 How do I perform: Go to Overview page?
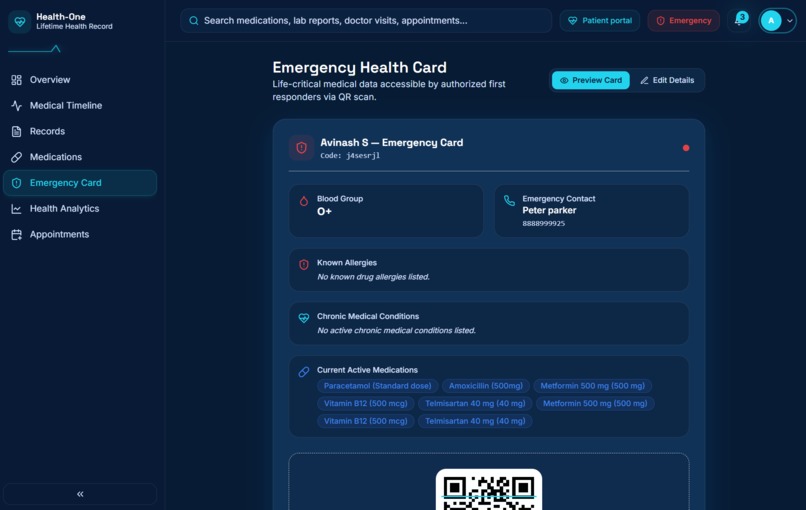pos(80,80)
